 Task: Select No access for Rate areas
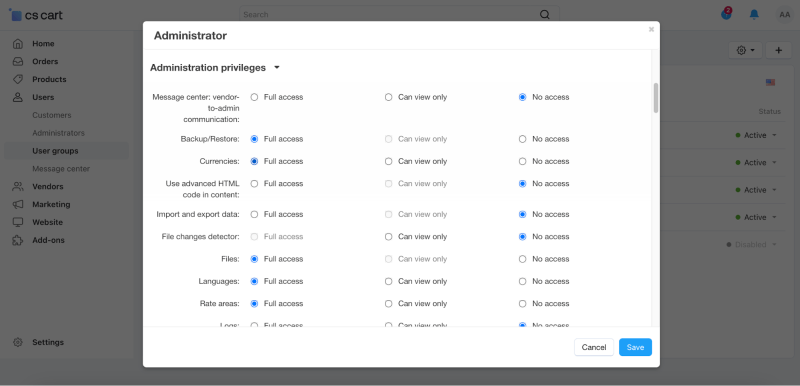tap(522, 303)
